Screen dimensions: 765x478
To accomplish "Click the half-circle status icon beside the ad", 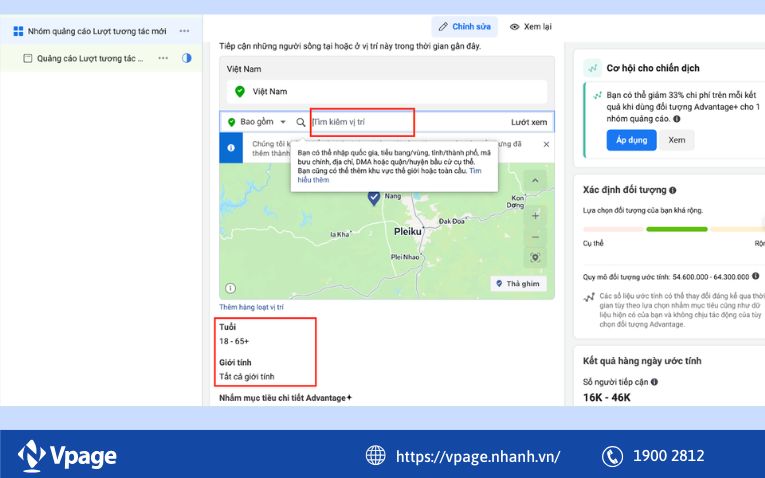I will pyautogui.click(x=186, y=58).
